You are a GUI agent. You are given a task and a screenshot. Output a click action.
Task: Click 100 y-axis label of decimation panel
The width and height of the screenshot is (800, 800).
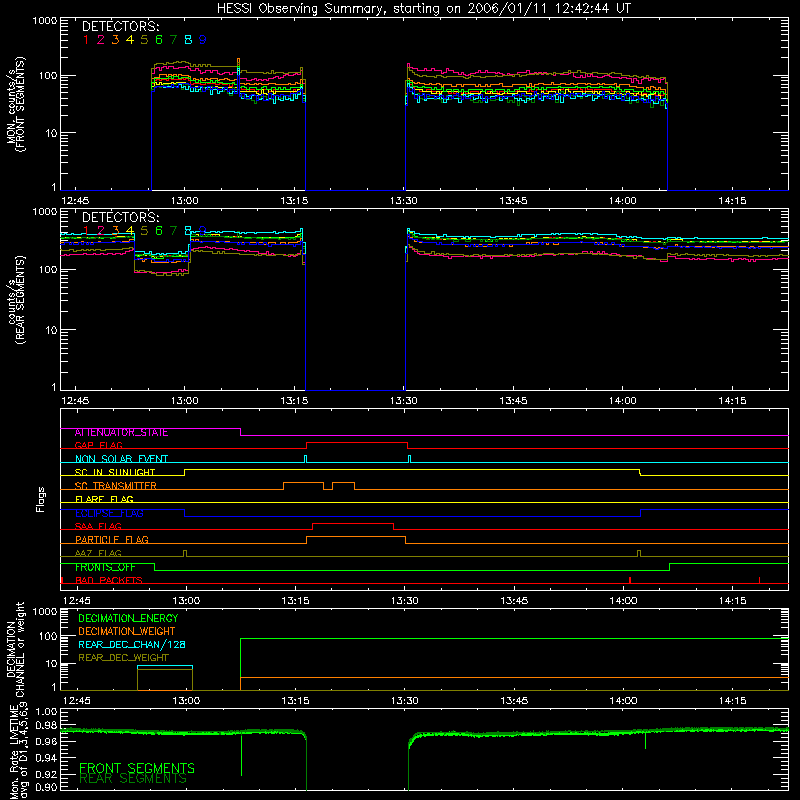[x=48, y=636]
